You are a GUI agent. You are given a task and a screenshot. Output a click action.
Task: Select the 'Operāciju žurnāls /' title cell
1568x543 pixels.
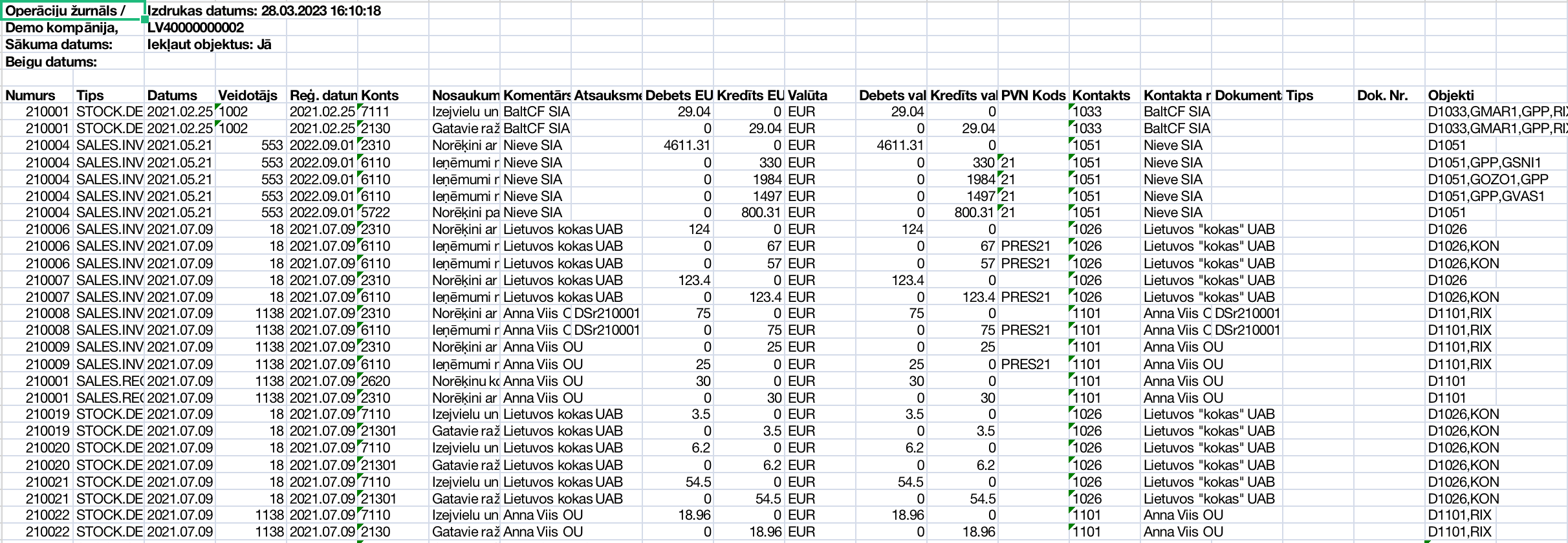point(72,10)
